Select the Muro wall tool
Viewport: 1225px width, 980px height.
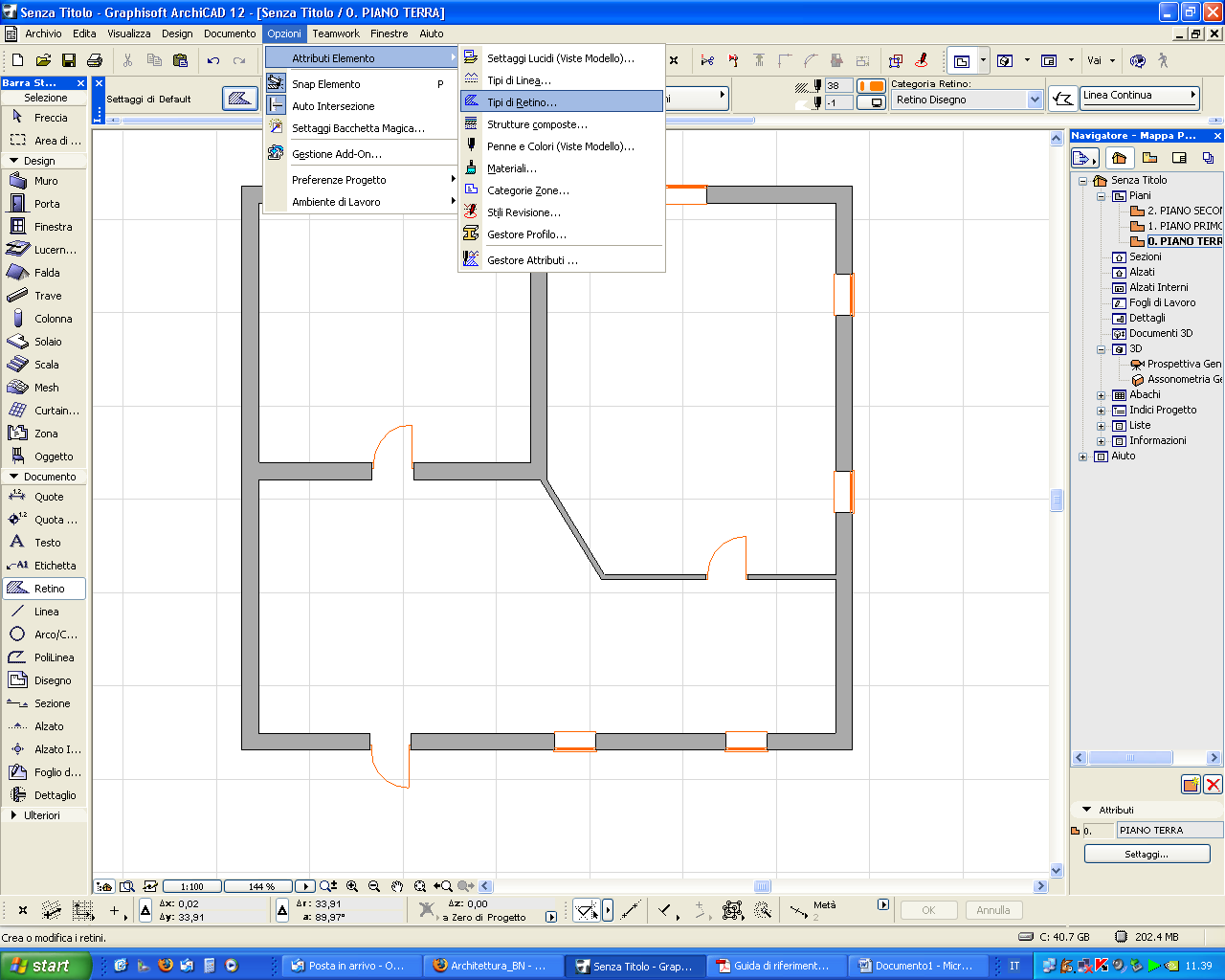coord(44,181)
